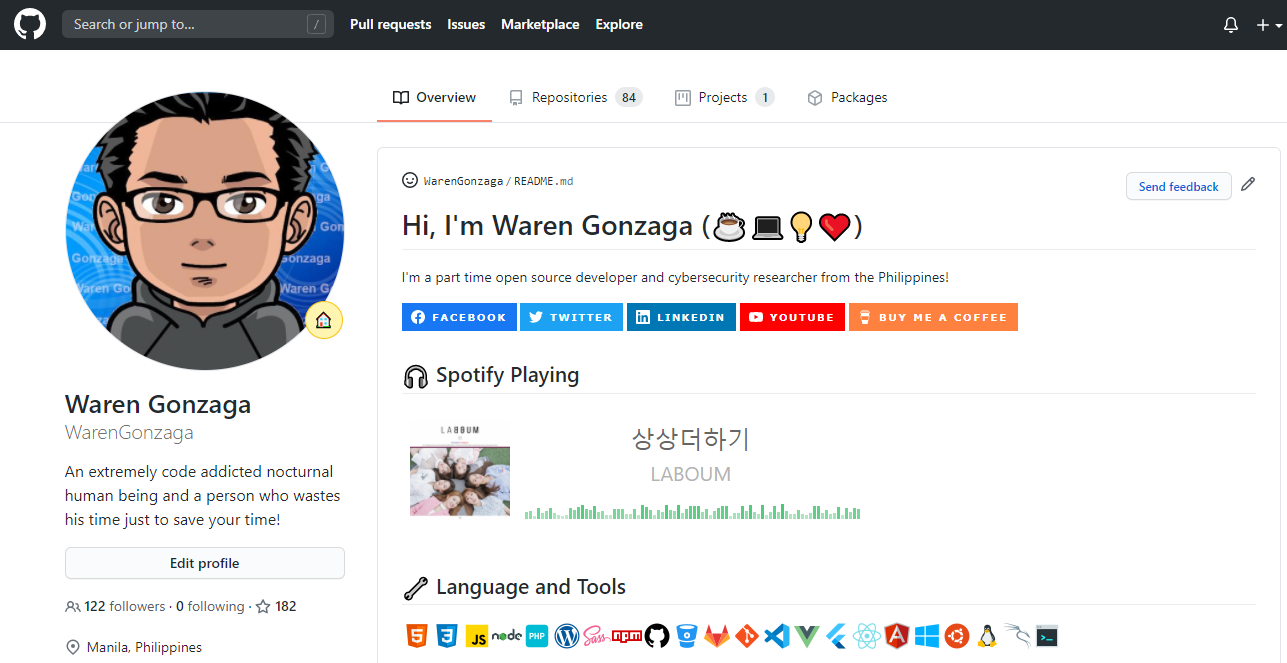The height and width of the screenshot is (663, 1287).
Task: Click the Visual Studio Code icon
Action: click(x=777, y=635)
